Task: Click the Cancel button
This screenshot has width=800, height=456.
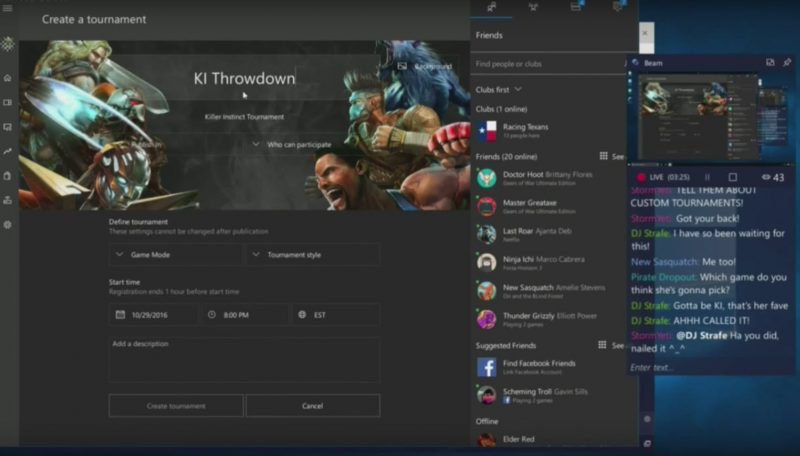Action: [313, 406]
